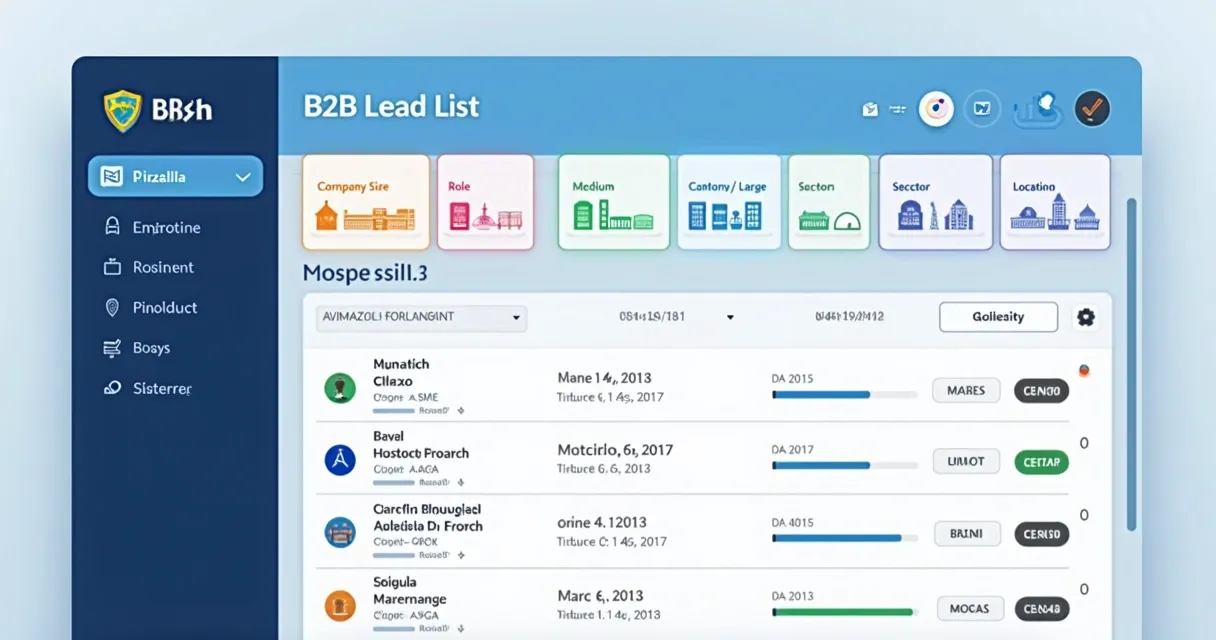1216x640 pixels.
Task: Click the MOCAS button
Action: [x=970, y=608]
